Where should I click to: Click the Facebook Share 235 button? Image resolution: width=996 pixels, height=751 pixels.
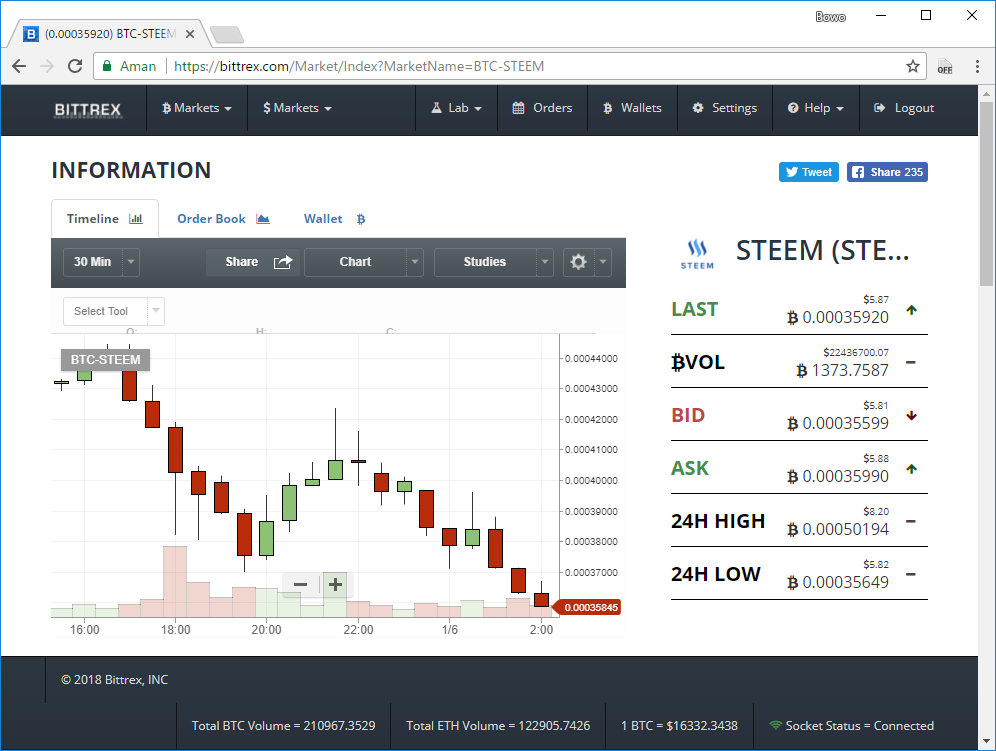(x=887, y=172)
